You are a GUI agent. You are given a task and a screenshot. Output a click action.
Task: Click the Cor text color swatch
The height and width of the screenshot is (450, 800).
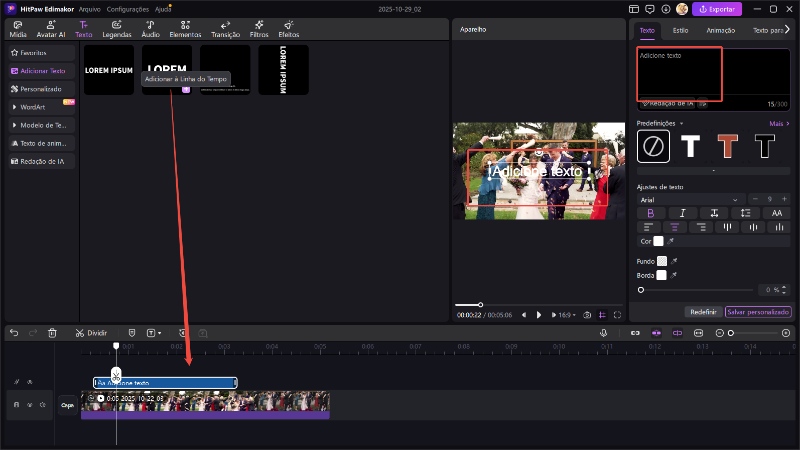tap(658, 241)
